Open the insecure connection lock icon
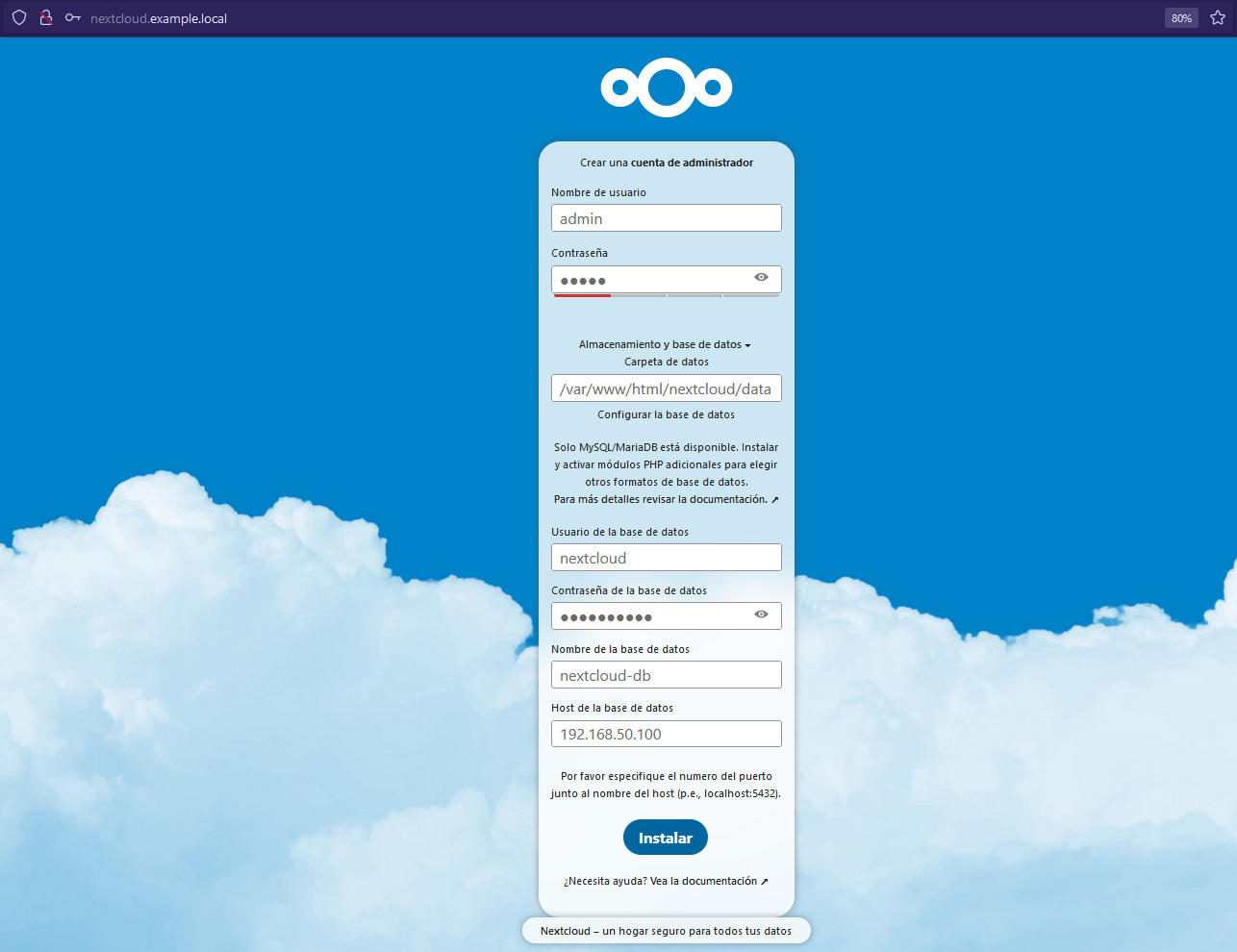The width and height of the screenshot is (1237, 952). coord(45,18)
